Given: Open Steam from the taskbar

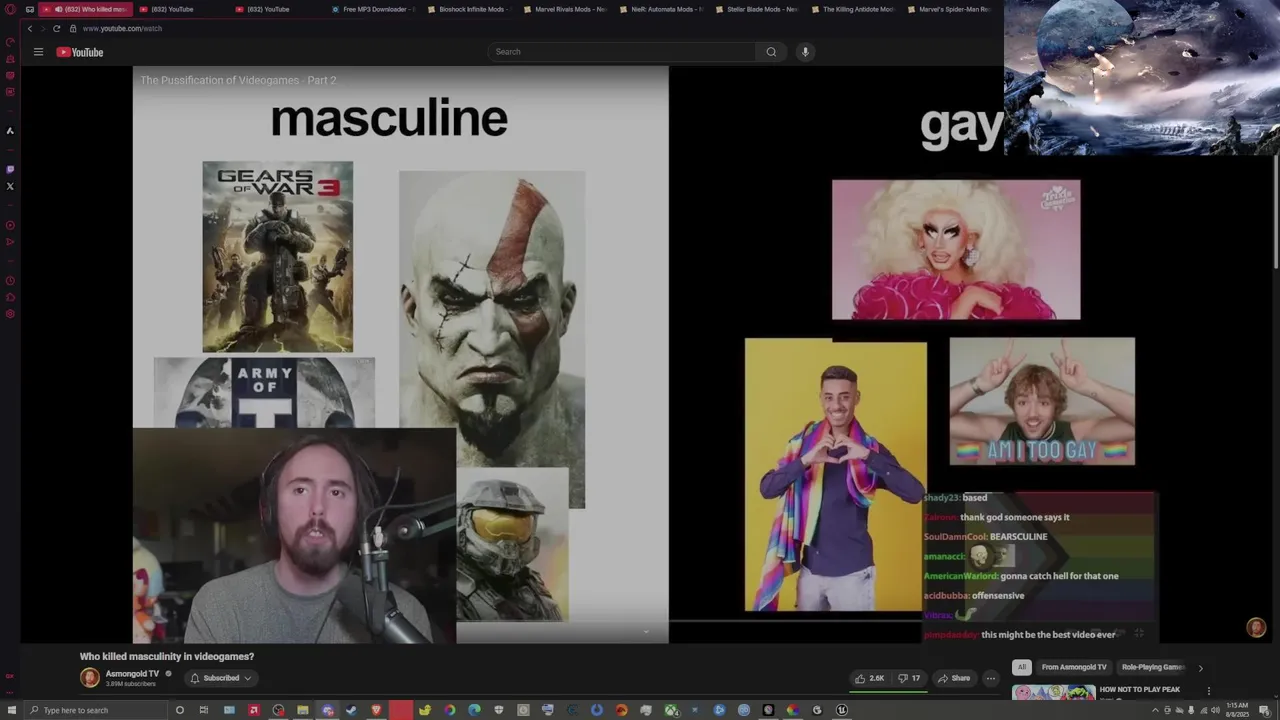Looking at the screenshot, I should tap(351, 710).
